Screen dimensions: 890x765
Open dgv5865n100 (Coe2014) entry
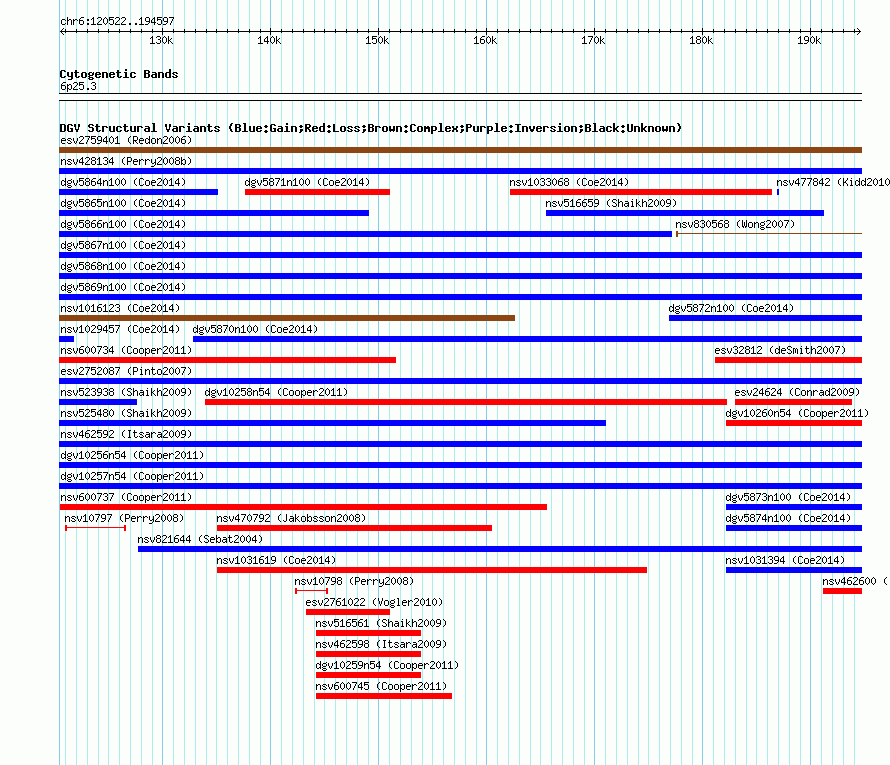(123, 203)
